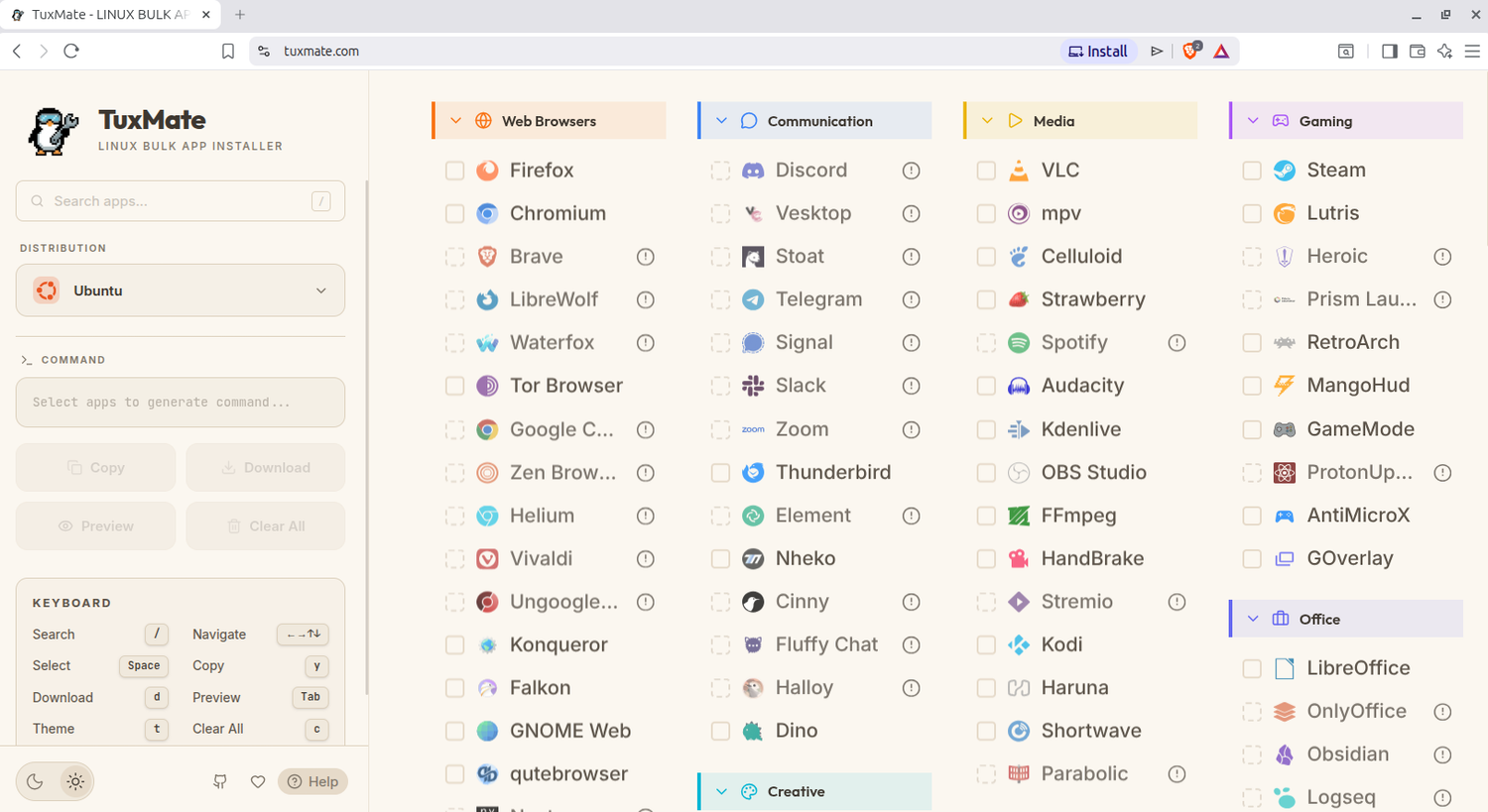Tick the RetroArch checkbox
The width and height of the screenshot is (1488, 812).
pos(1253,343)
